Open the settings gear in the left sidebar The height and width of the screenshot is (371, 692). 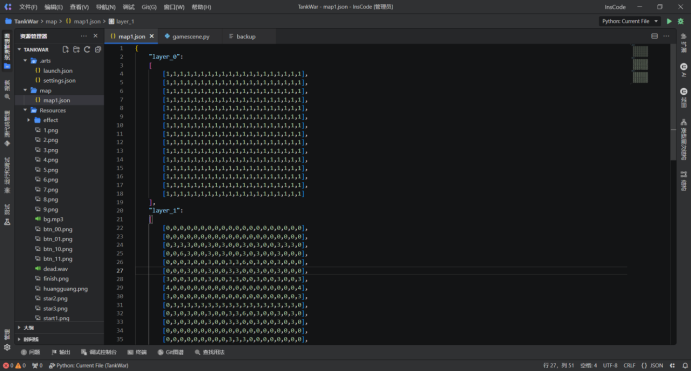(7, 347)
